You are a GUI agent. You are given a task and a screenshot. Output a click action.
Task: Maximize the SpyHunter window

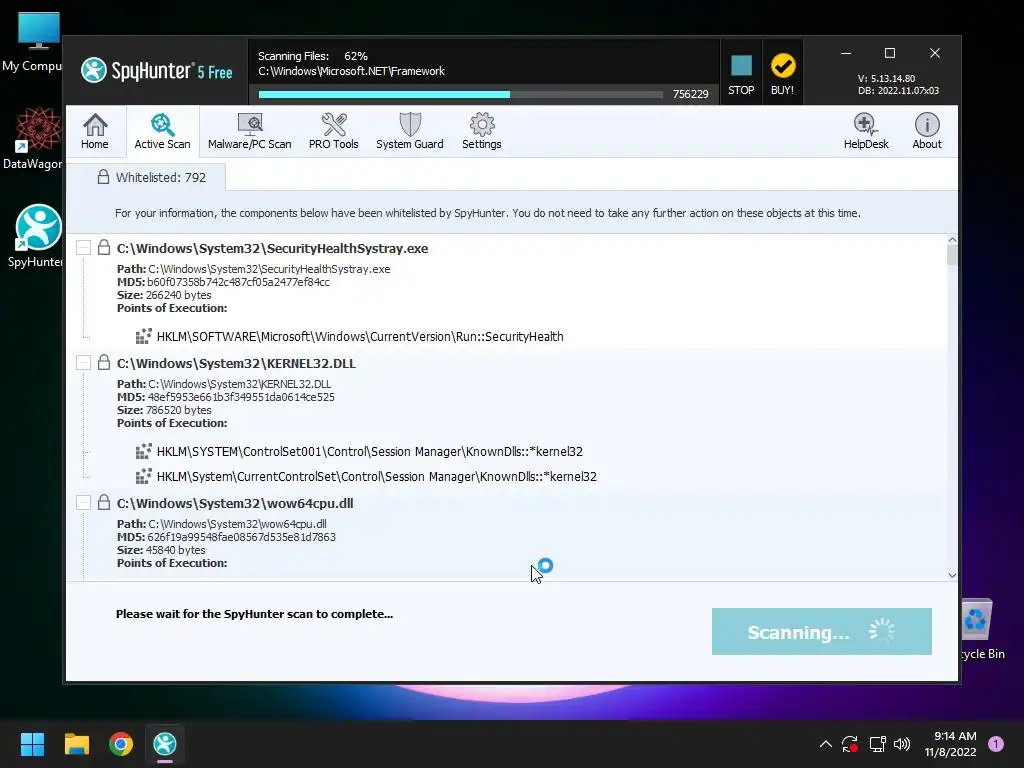(889, 53)
